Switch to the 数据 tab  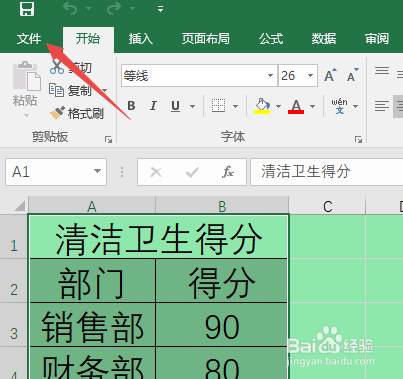(x=324, y=39)
